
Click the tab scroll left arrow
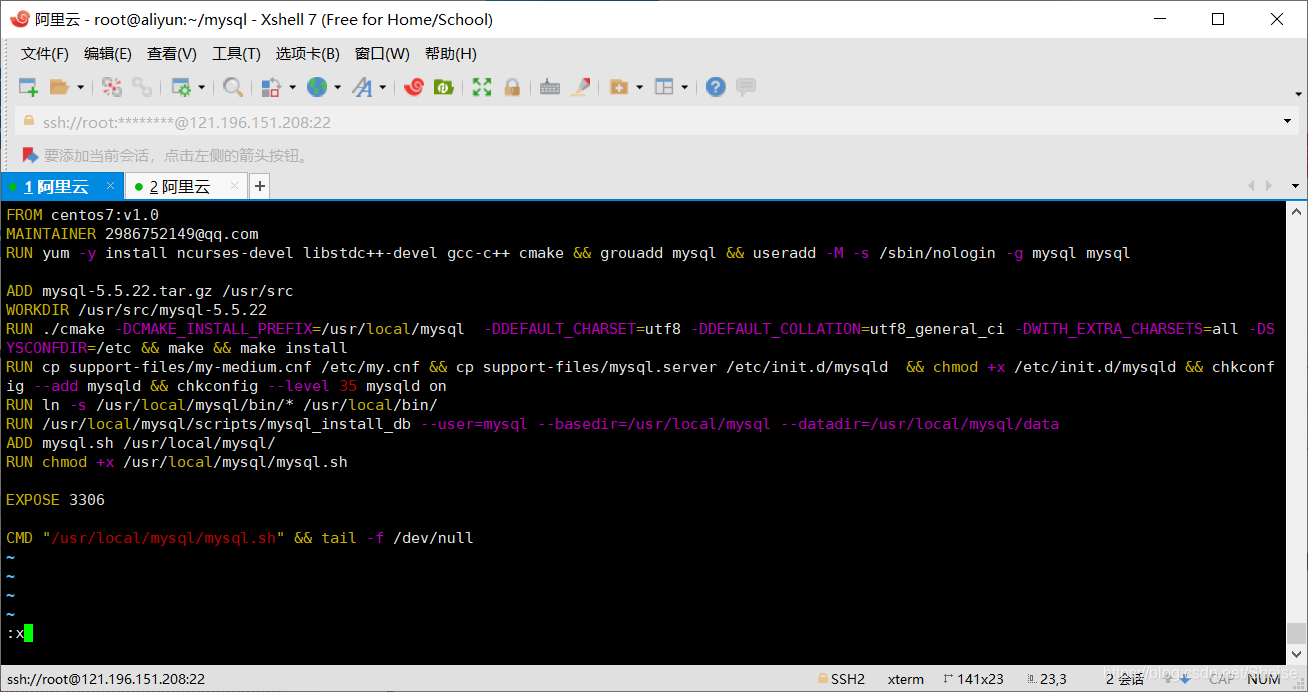click(x=1250, y=186)
